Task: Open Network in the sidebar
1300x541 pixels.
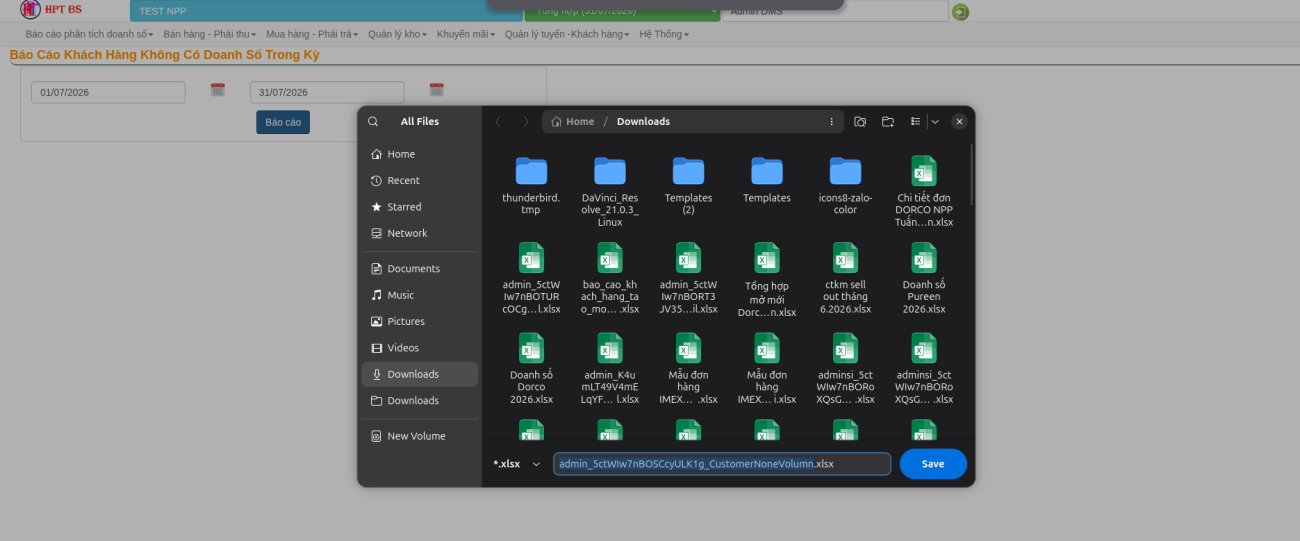Action: click(x=419, y=233)
